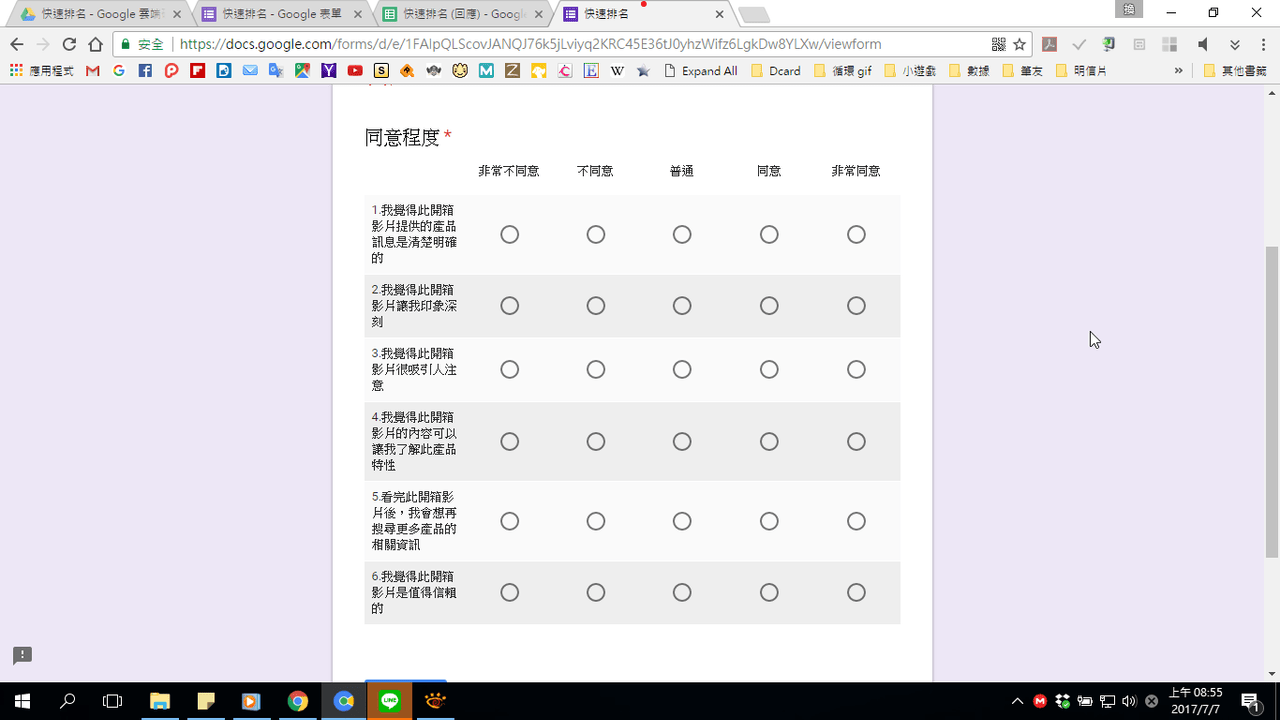Select 同意 for question 4
Screen dimensions: 1280x720
769,441
